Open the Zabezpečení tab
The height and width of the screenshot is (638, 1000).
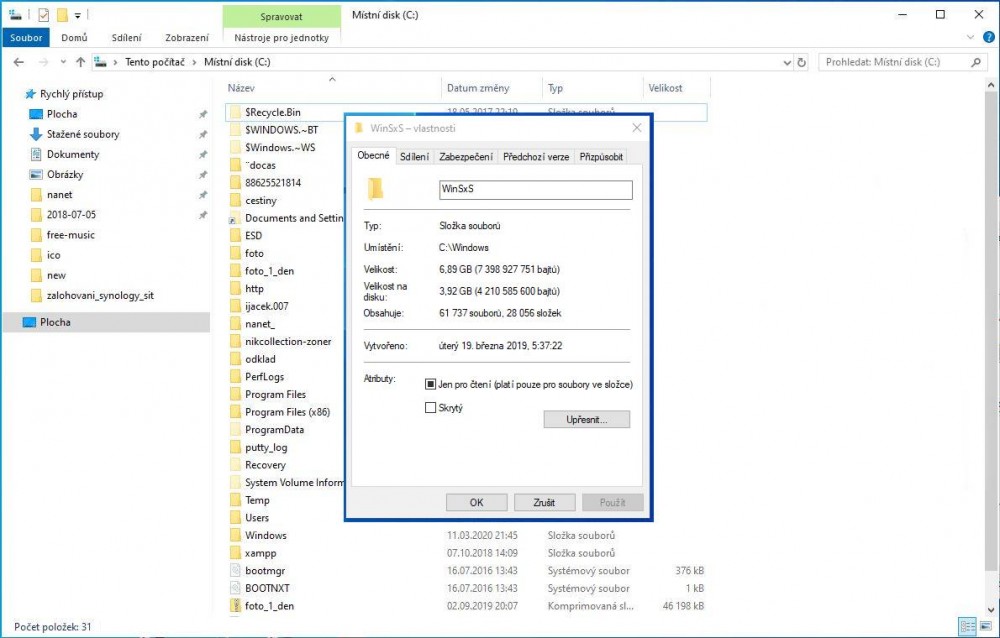coord(465,157)
